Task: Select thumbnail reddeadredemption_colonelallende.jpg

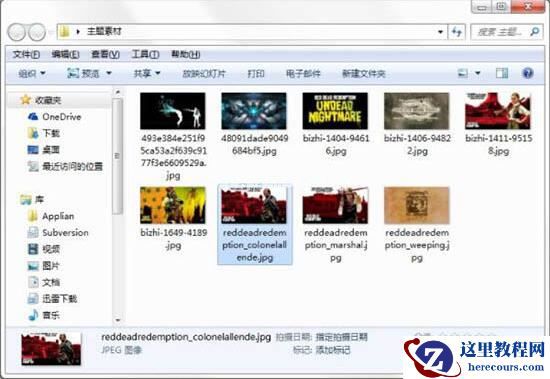Action: click(x=254, y=205)
